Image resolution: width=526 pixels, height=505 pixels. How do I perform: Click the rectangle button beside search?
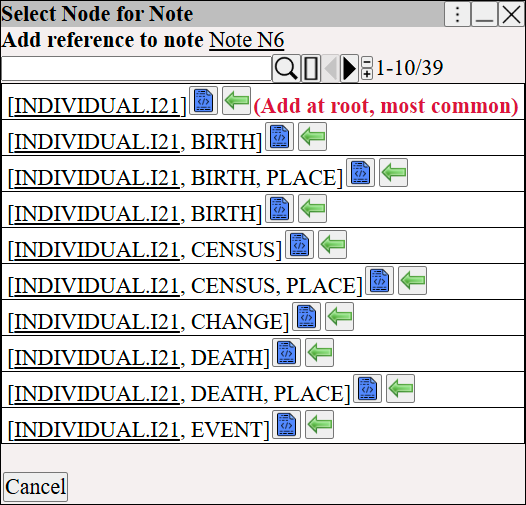(311, 68)
